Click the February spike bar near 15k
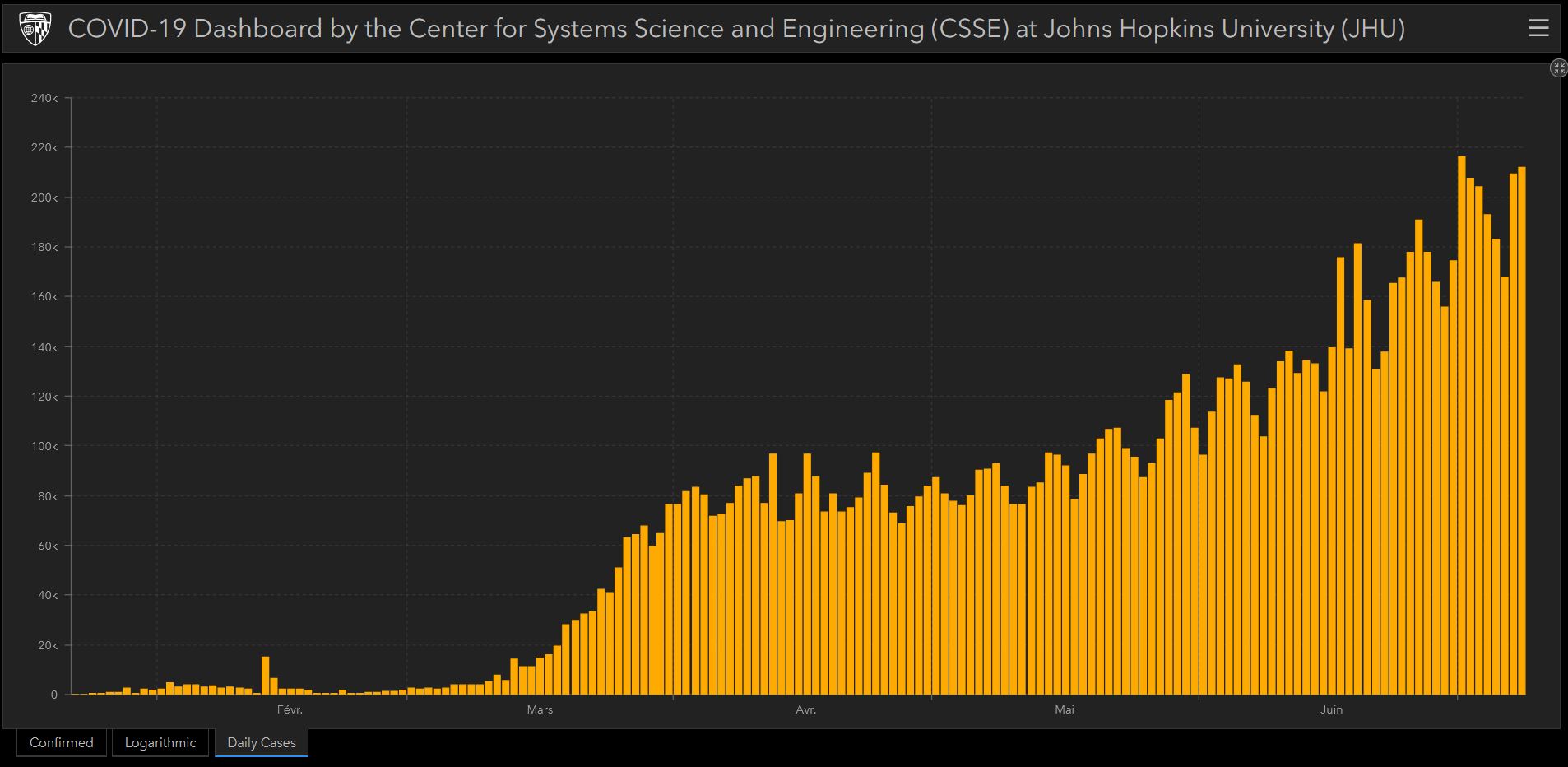 (x=265, y=676)
